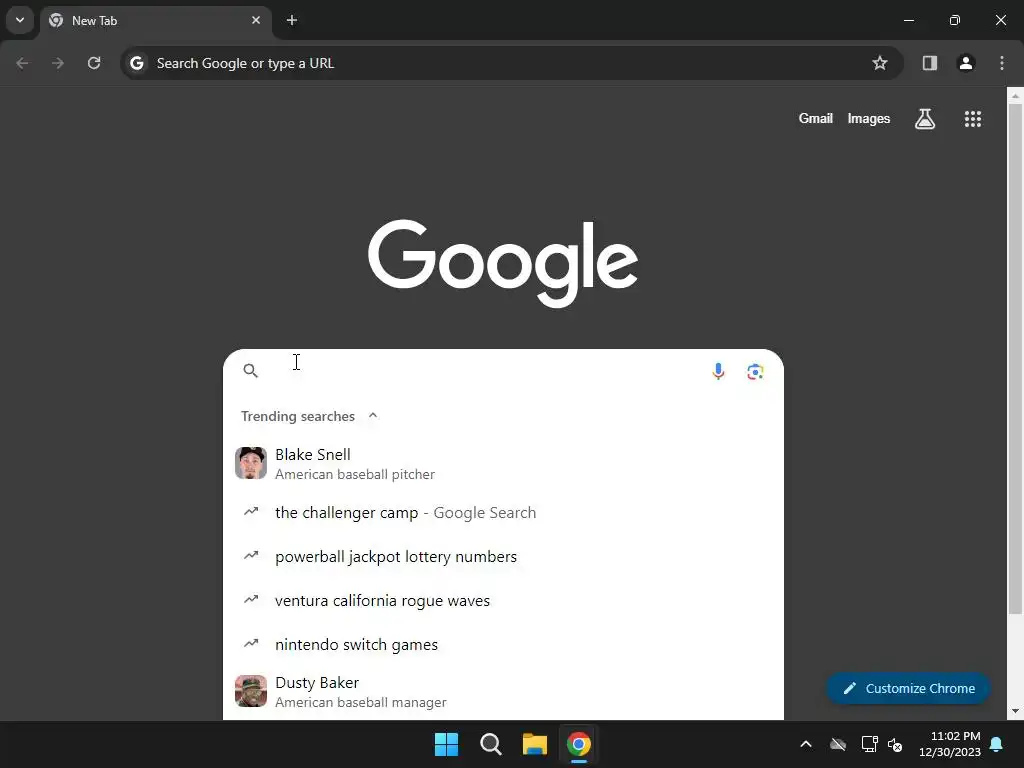
Task: Restore down the Chrome window
Action: (x=955, y=20)
